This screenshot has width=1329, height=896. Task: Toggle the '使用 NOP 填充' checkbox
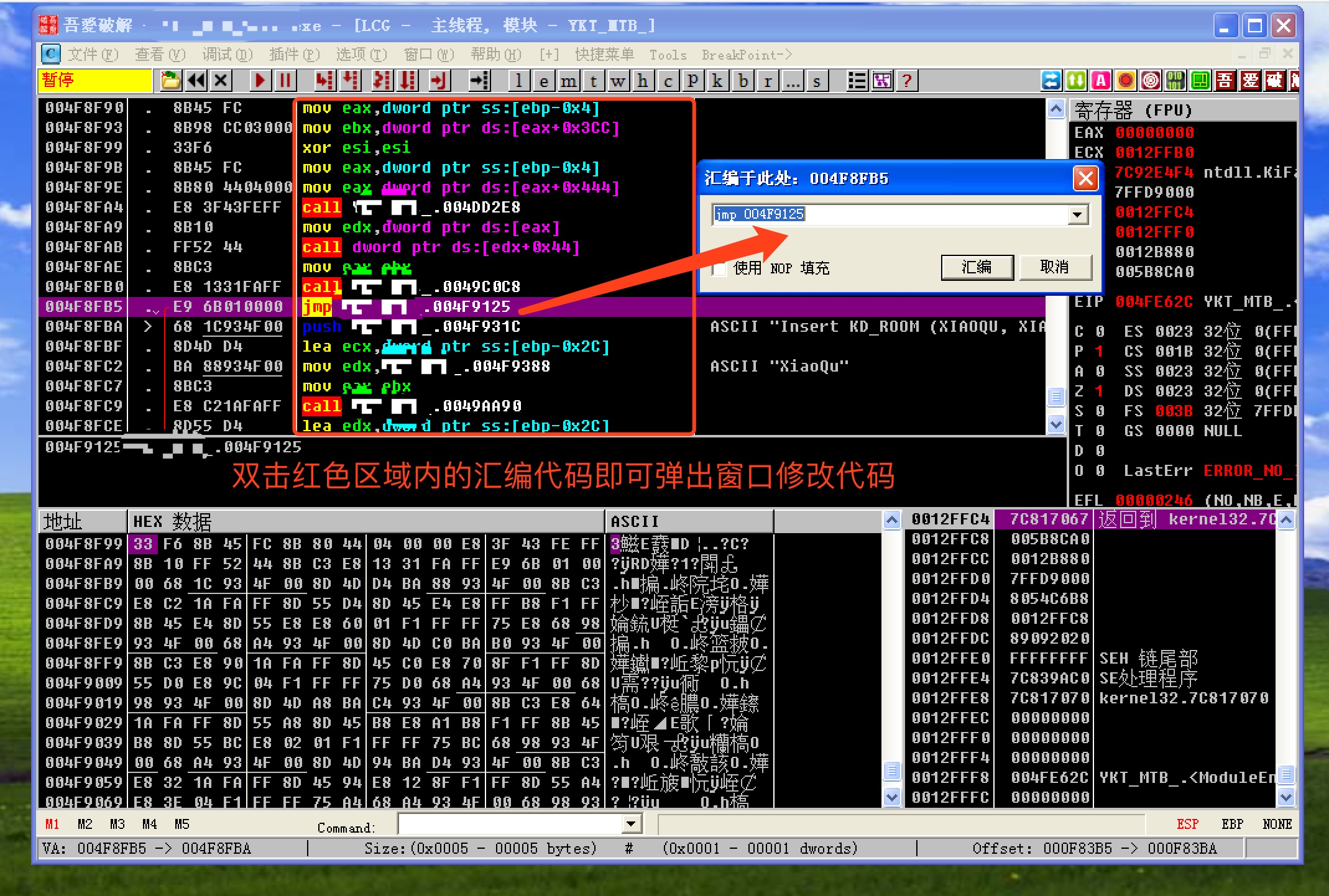pyautogui.click(x=719, y=268)
